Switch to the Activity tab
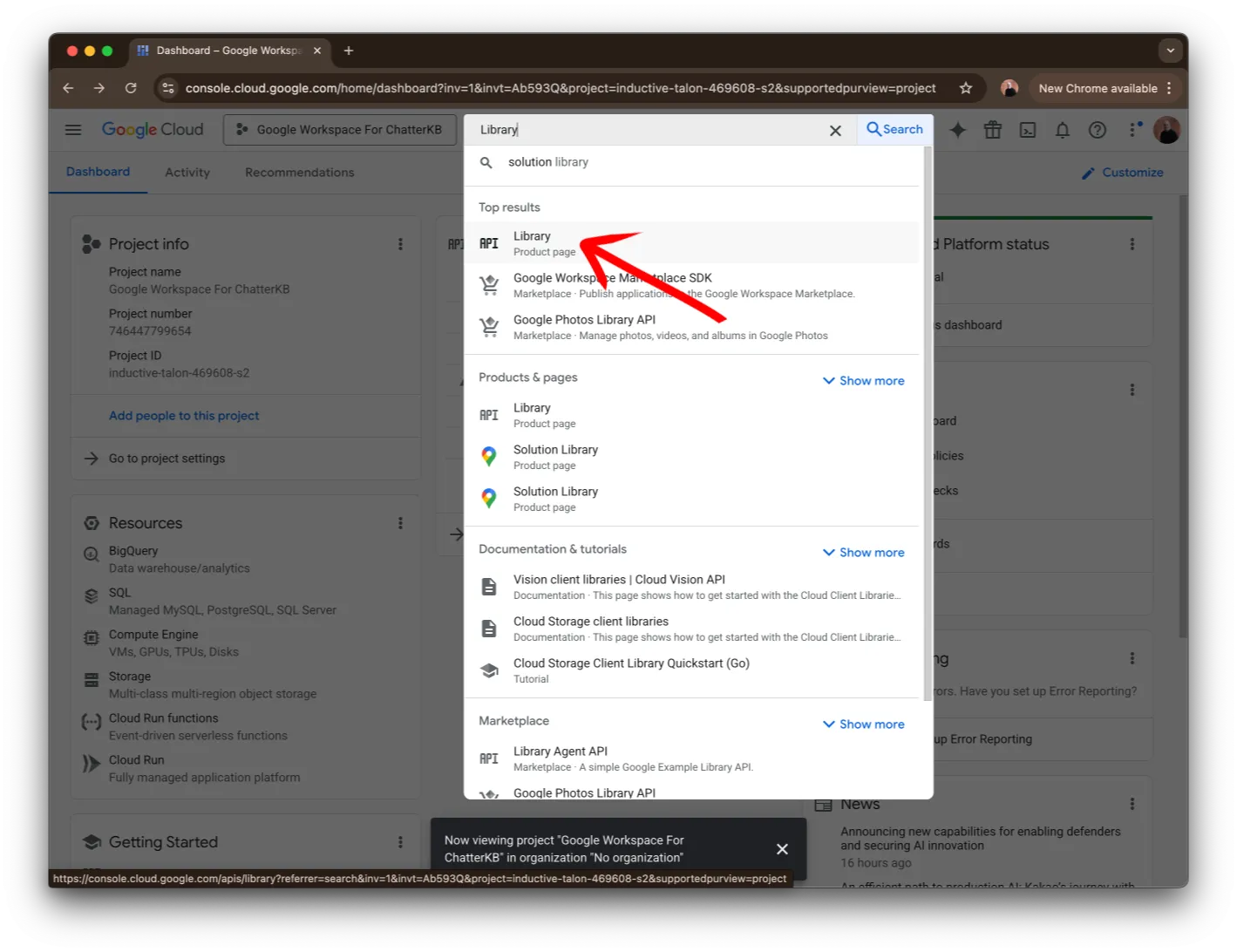This screenshot has height=952, width=1237. (x=187, y=173)
